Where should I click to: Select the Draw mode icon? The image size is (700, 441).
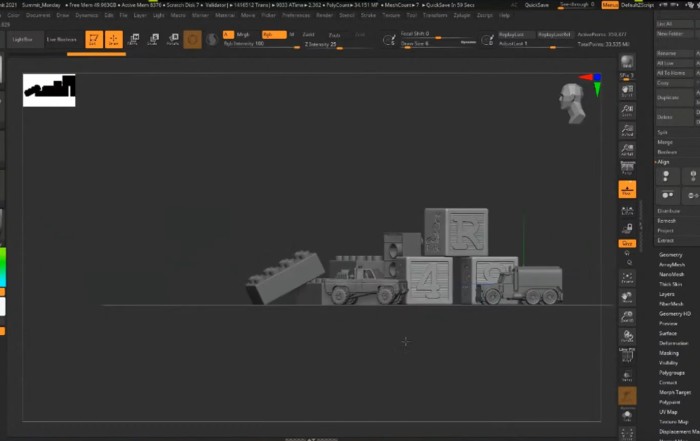pos(113,39)
